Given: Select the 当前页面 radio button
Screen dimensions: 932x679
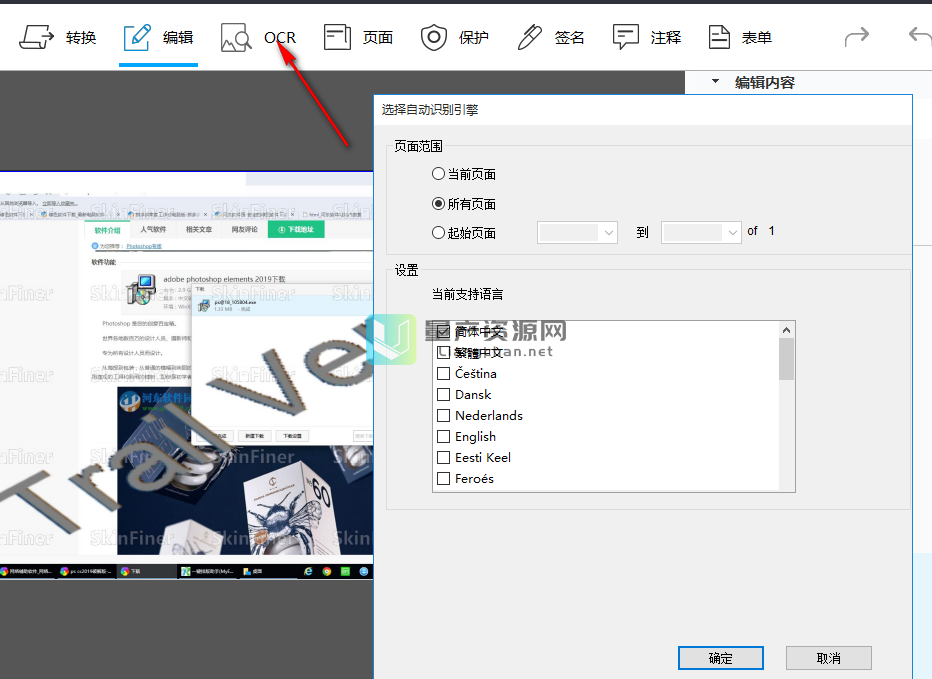Looking at the screenshot, I should coord(438,174).
